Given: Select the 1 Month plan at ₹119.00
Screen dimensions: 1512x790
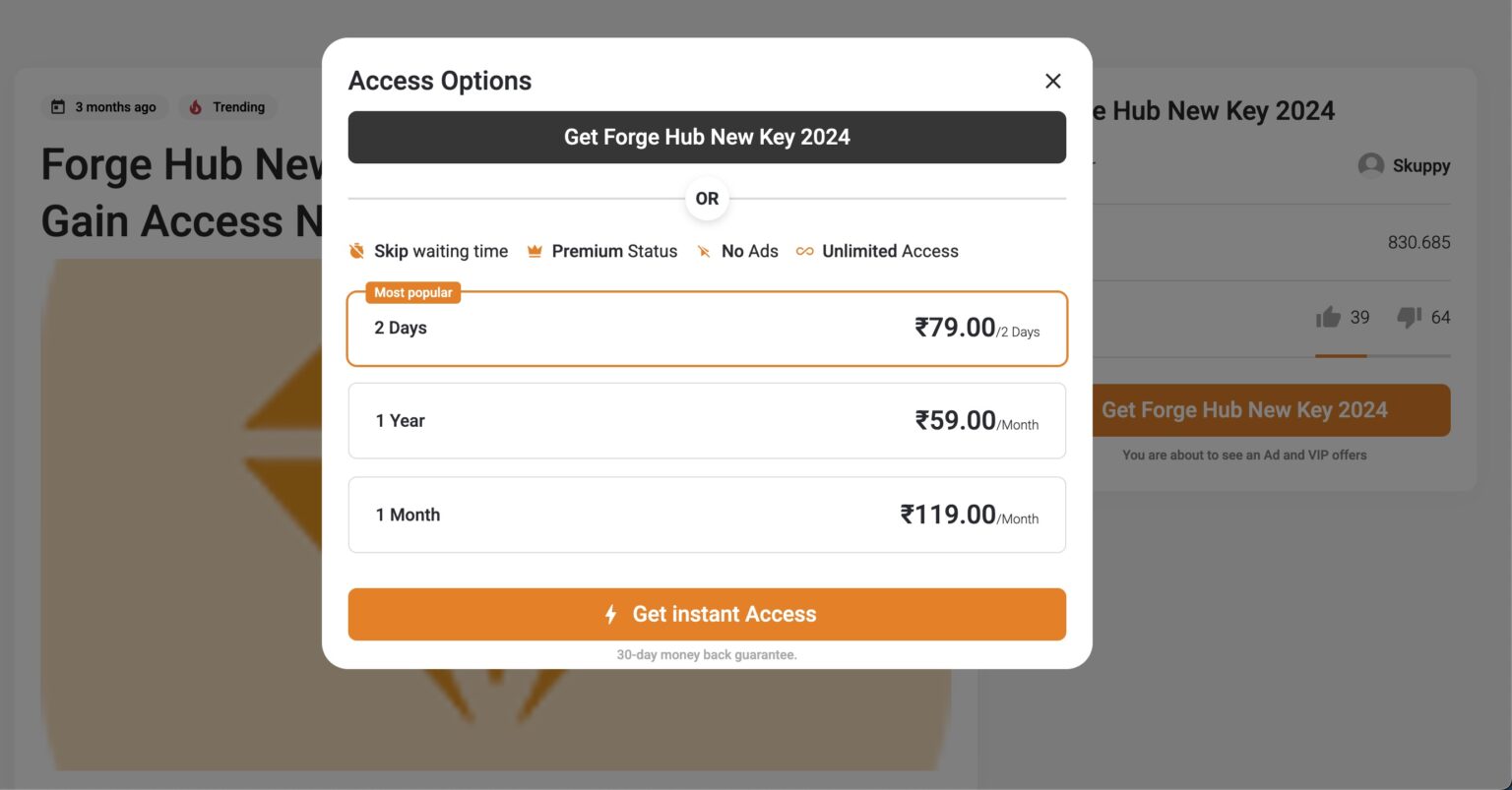Looking at the screenshot, I should [x=707, y=514].
